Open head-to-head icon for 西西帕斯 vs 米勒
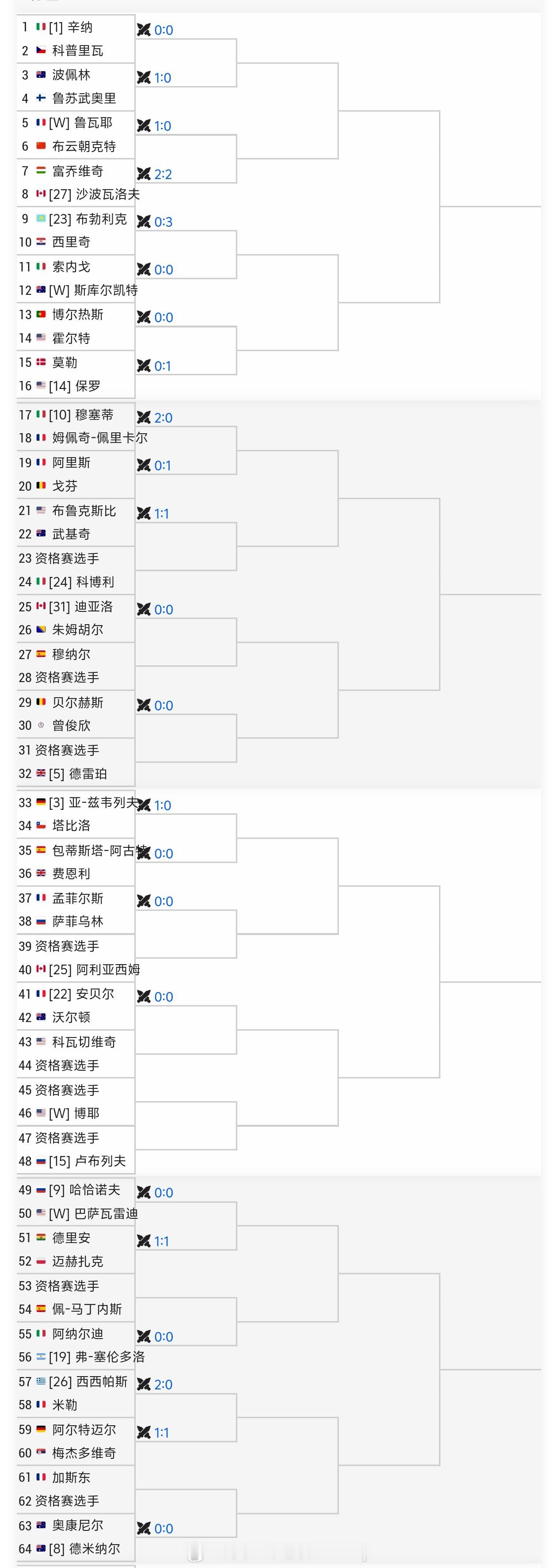 144,1384
